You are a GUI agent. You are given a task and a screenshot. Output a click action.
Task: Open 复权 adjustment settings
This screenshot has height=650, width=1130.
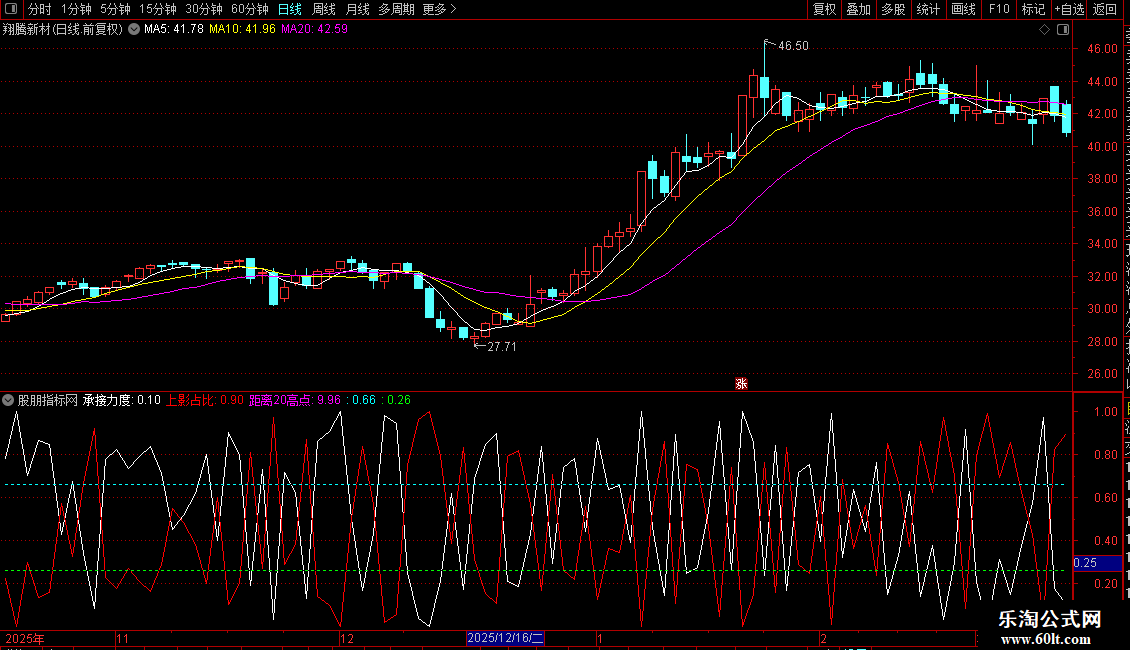[824, 9]
